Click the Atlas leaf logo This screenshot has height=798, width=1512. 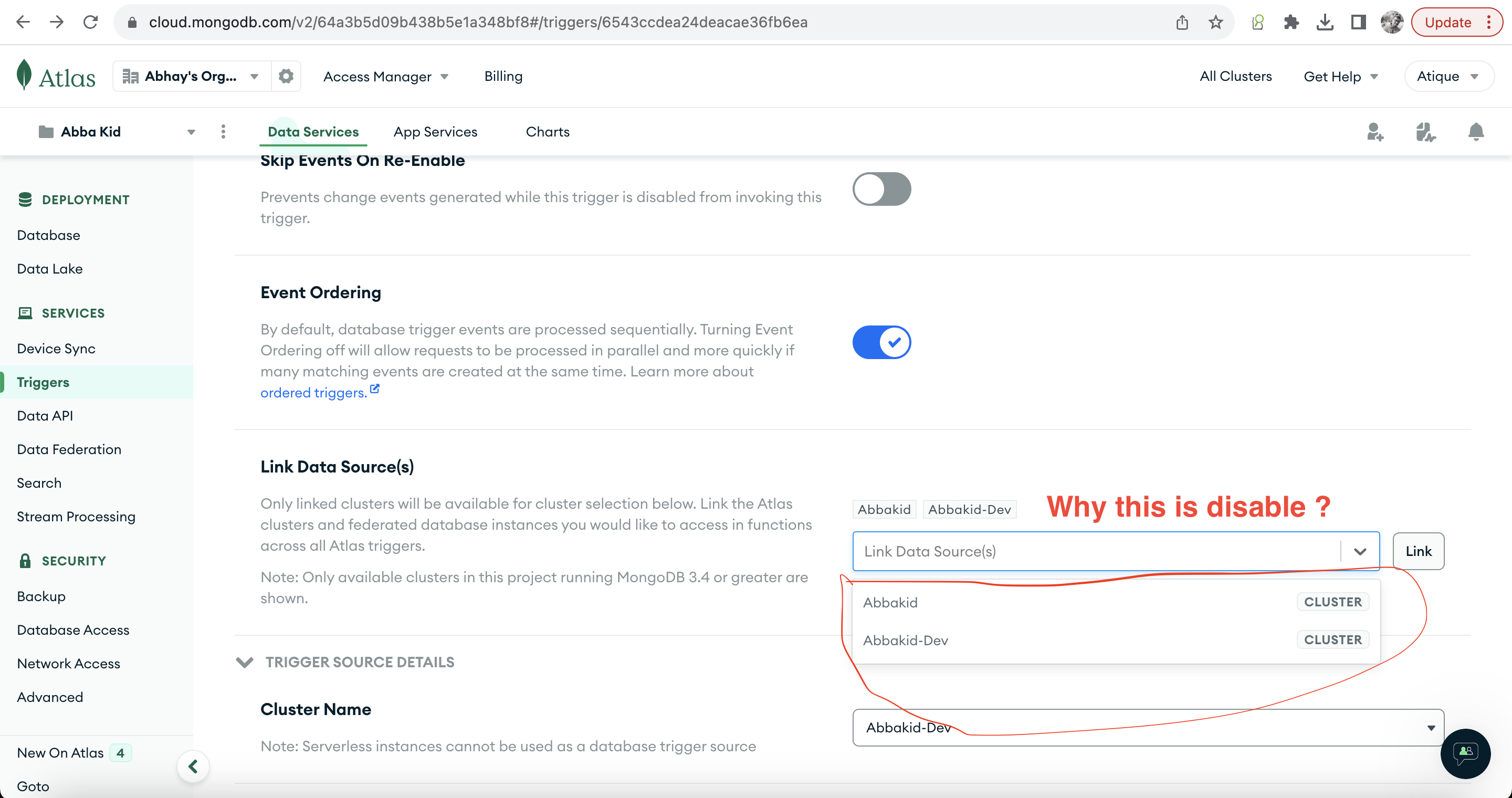pyautogui.click(x=24, y=76)
